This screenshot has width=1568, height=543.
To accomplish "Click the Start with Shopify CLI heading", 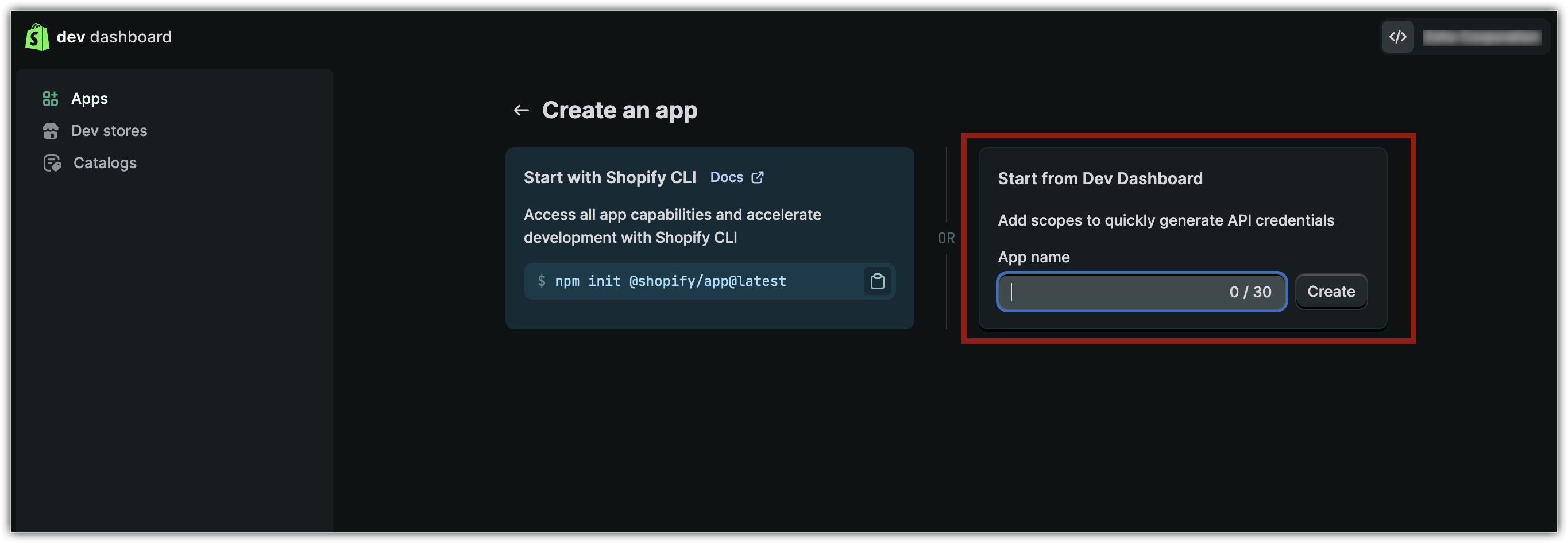I will (609, 177).
